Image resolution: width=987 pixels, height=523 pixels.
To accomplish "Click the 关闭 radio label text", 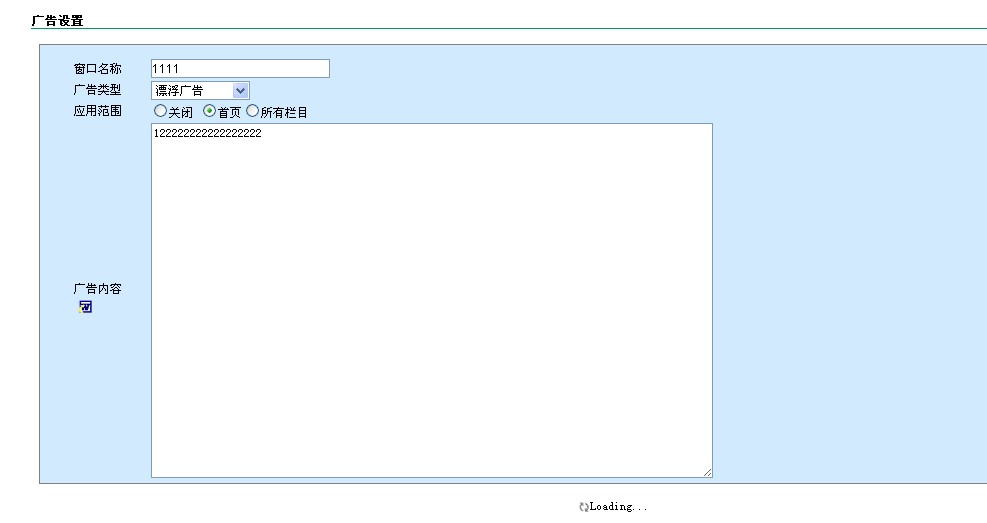I will (180, 112).
